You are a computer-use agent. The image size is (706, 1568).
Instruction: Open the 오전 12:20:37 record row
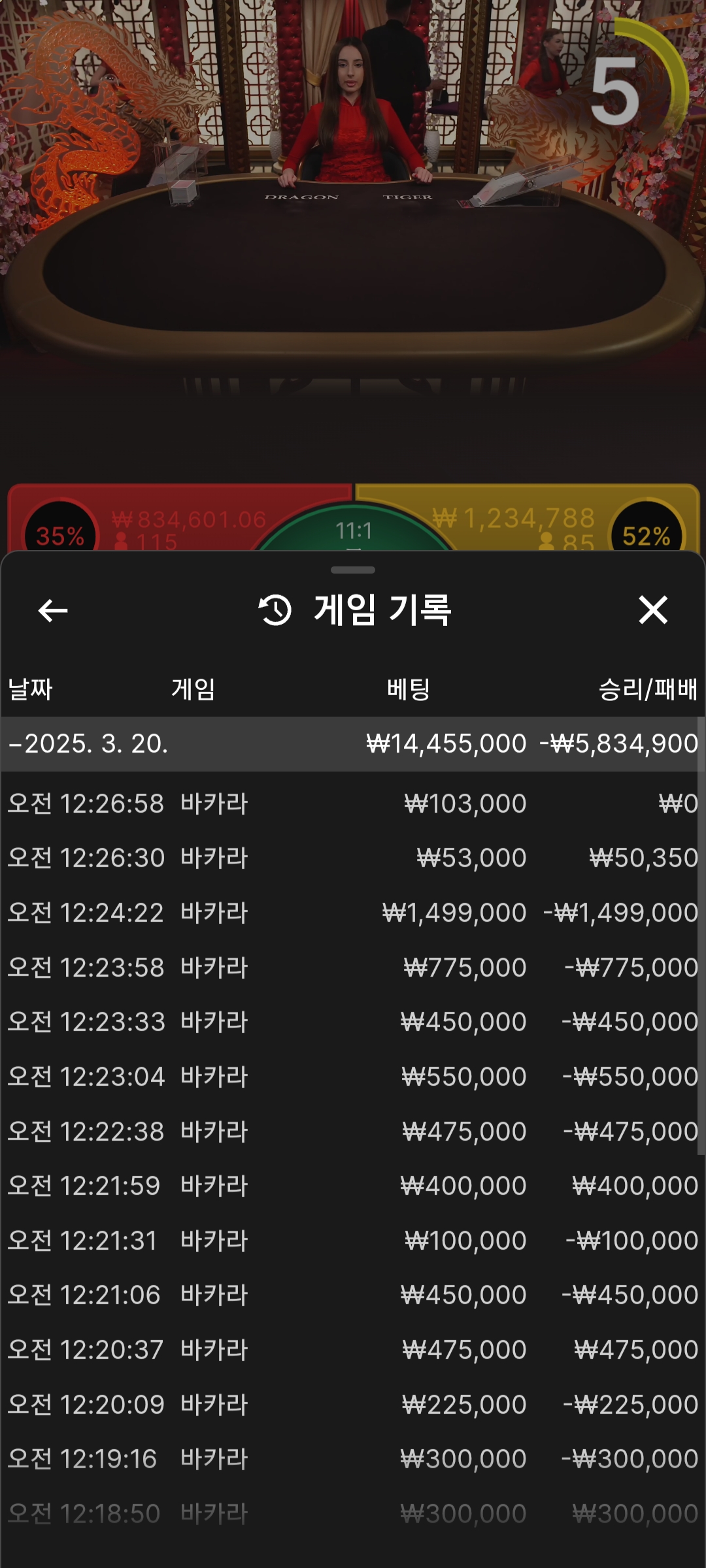click(353, 1350)
